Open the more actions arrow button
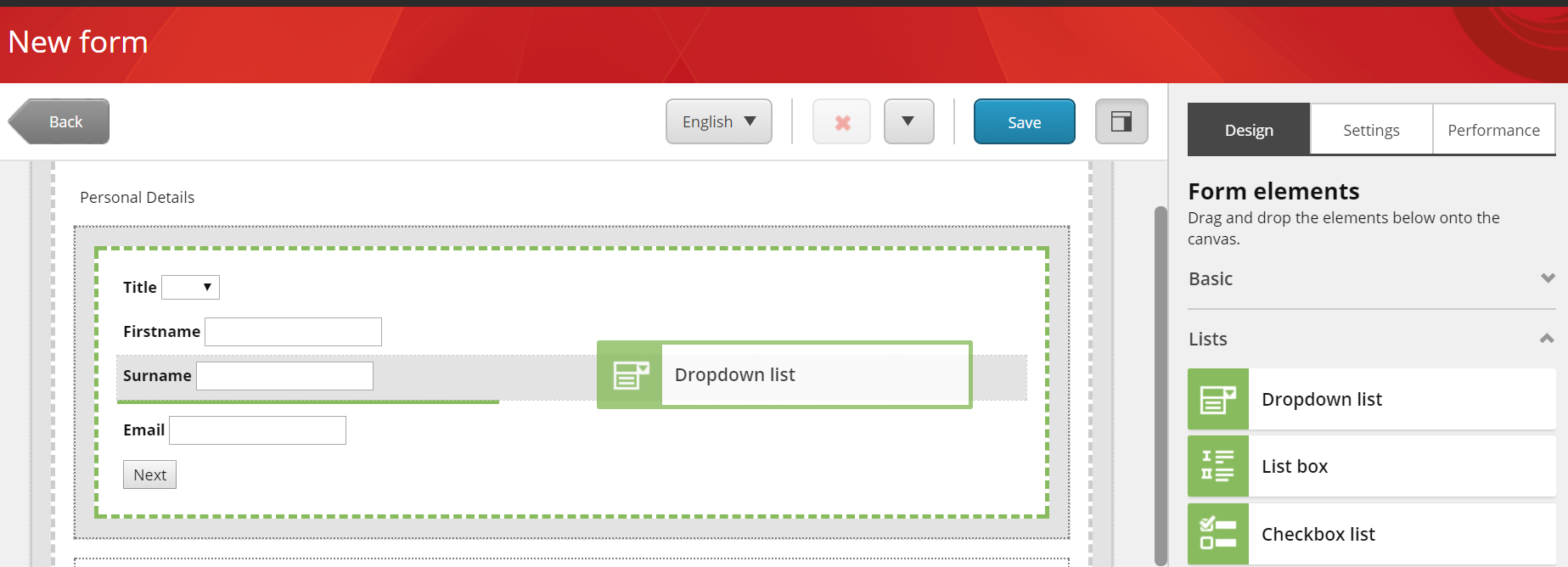 tap(908, 121)
